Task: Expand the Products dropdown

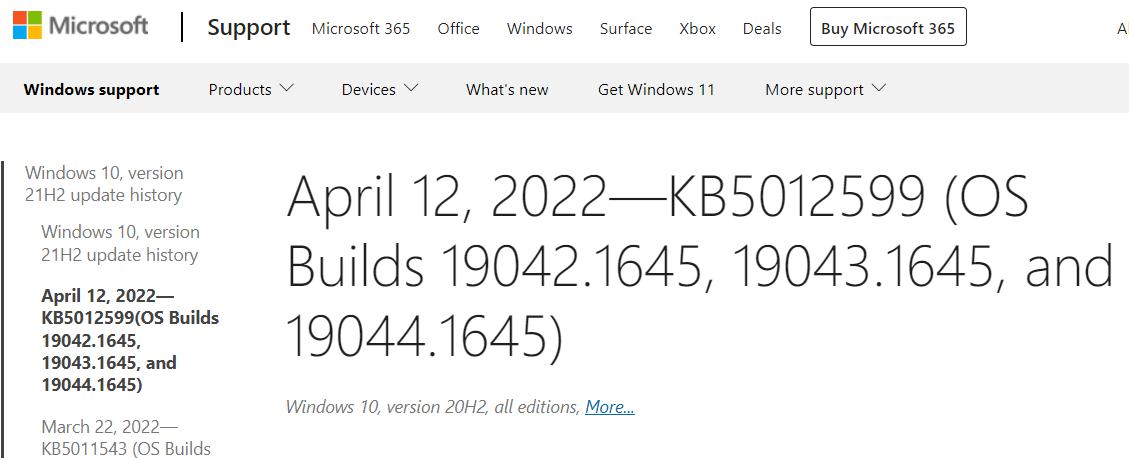Action: (x=251, y=89)
